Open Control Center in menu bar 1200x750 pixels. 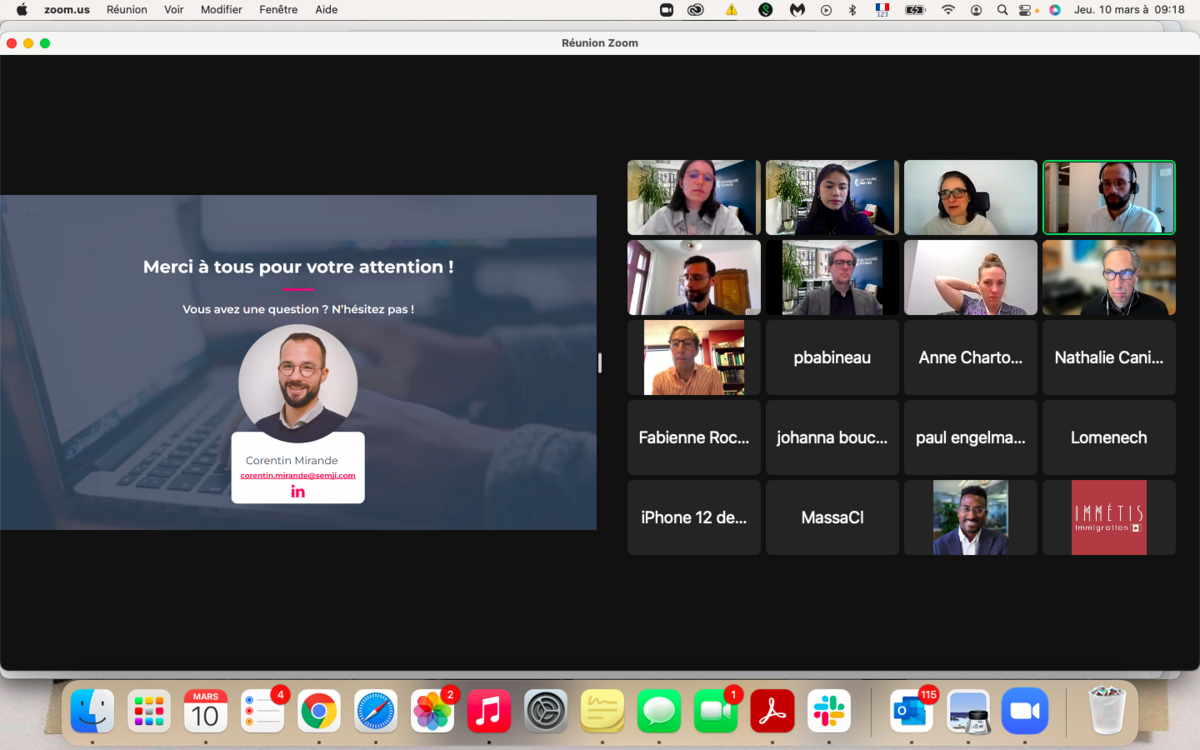tap(1028, 10)
